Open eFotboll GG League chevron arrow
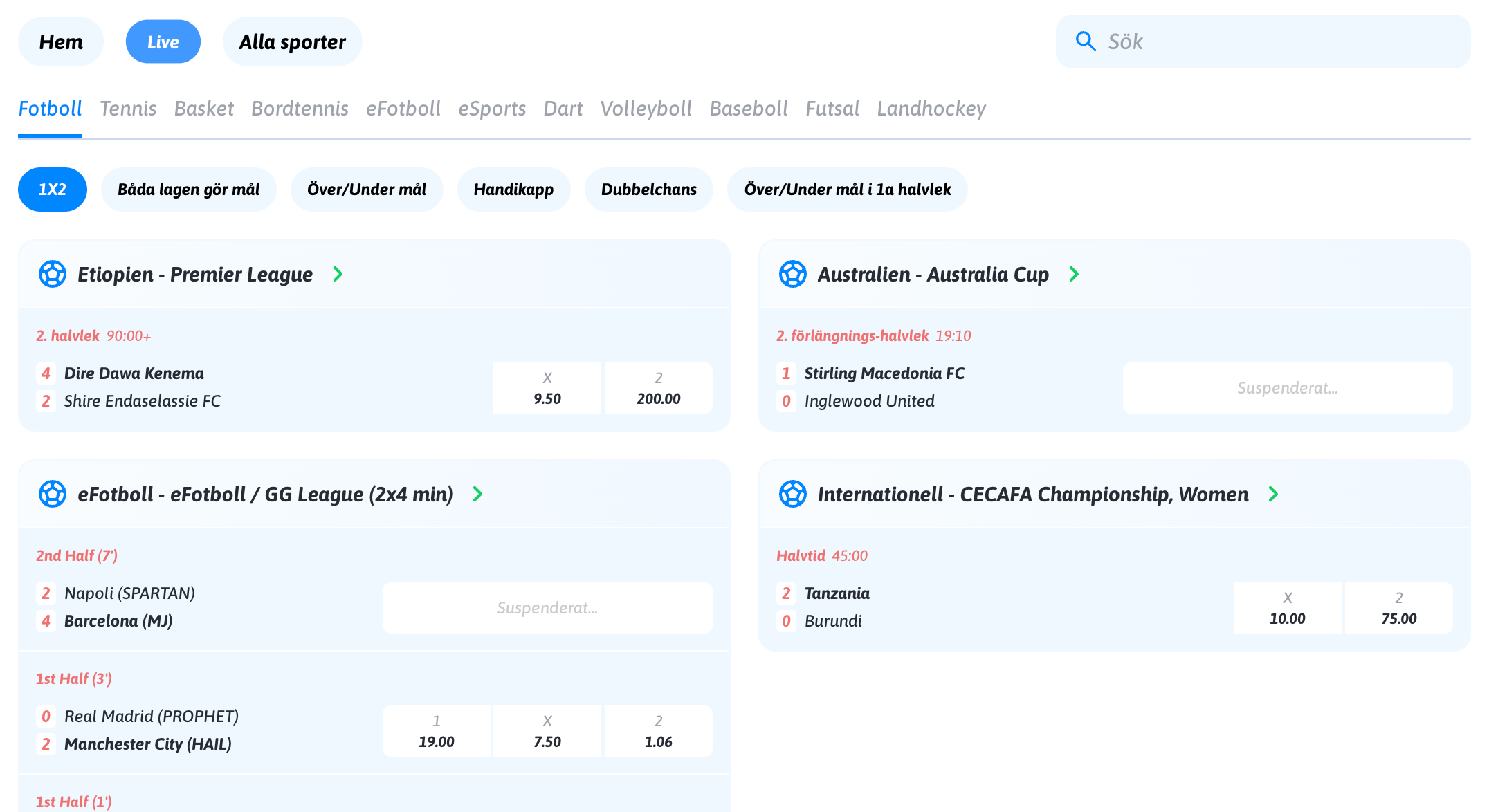Image resolution: width=1489 pixels, height=812 pixels. [477, 494]
